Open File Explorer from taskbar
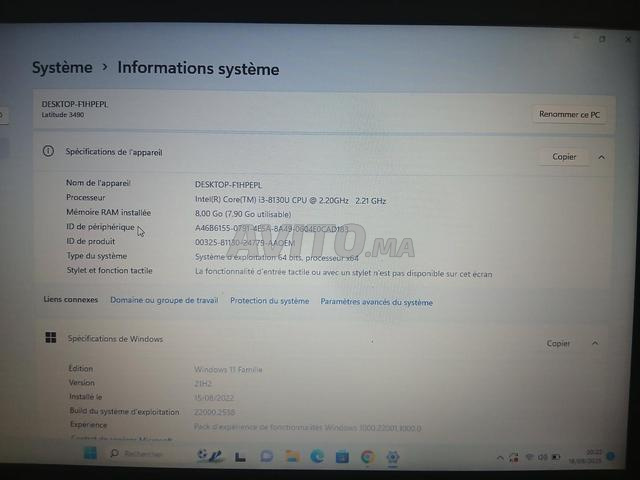The width and height of the screenshot is (640, 480). tap(292, 456)
